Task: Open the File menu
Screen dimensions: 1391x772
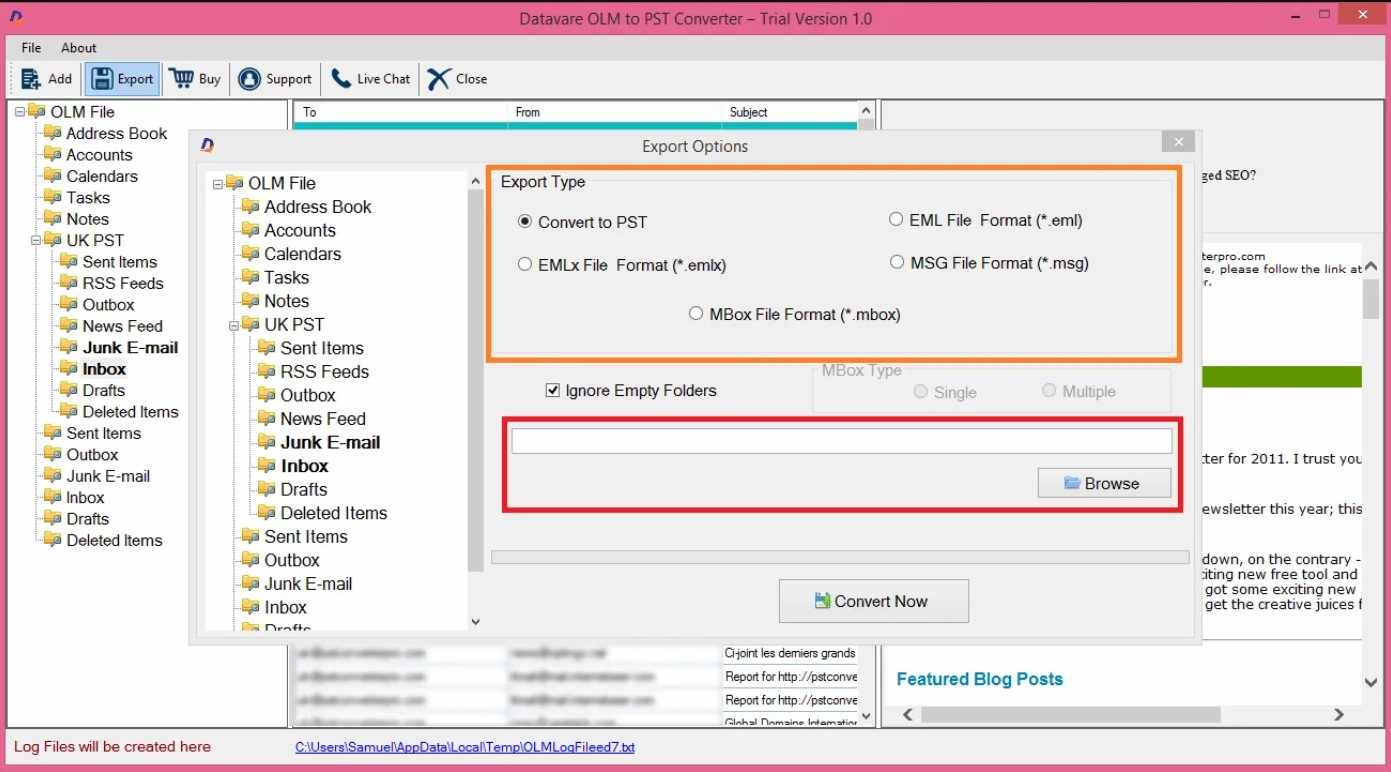Action: (x=31, y=47)
